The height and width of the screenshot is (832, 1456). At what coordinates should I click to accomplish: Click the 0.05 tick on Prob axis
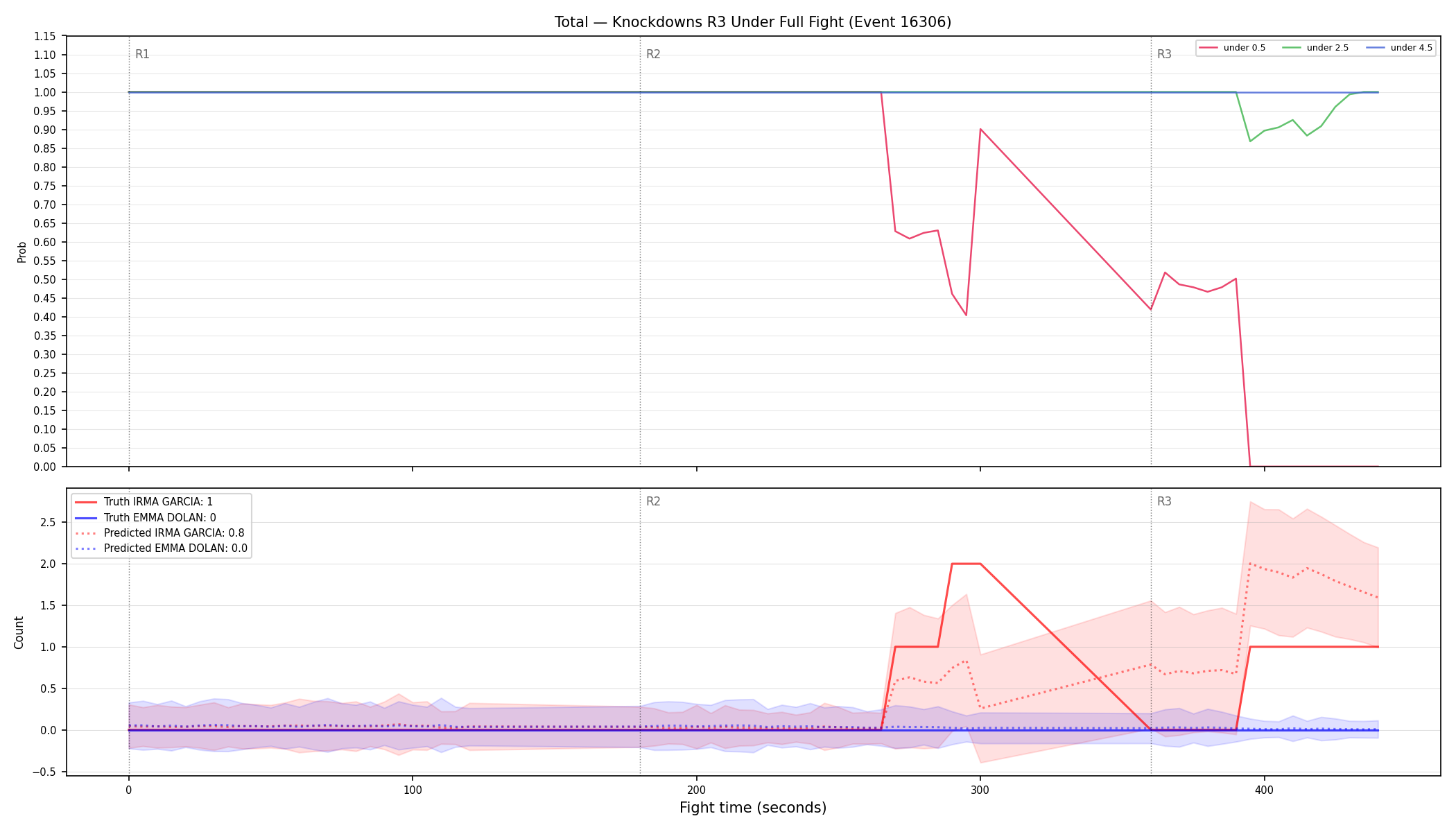pyautogui.click(x=44, y=448)
